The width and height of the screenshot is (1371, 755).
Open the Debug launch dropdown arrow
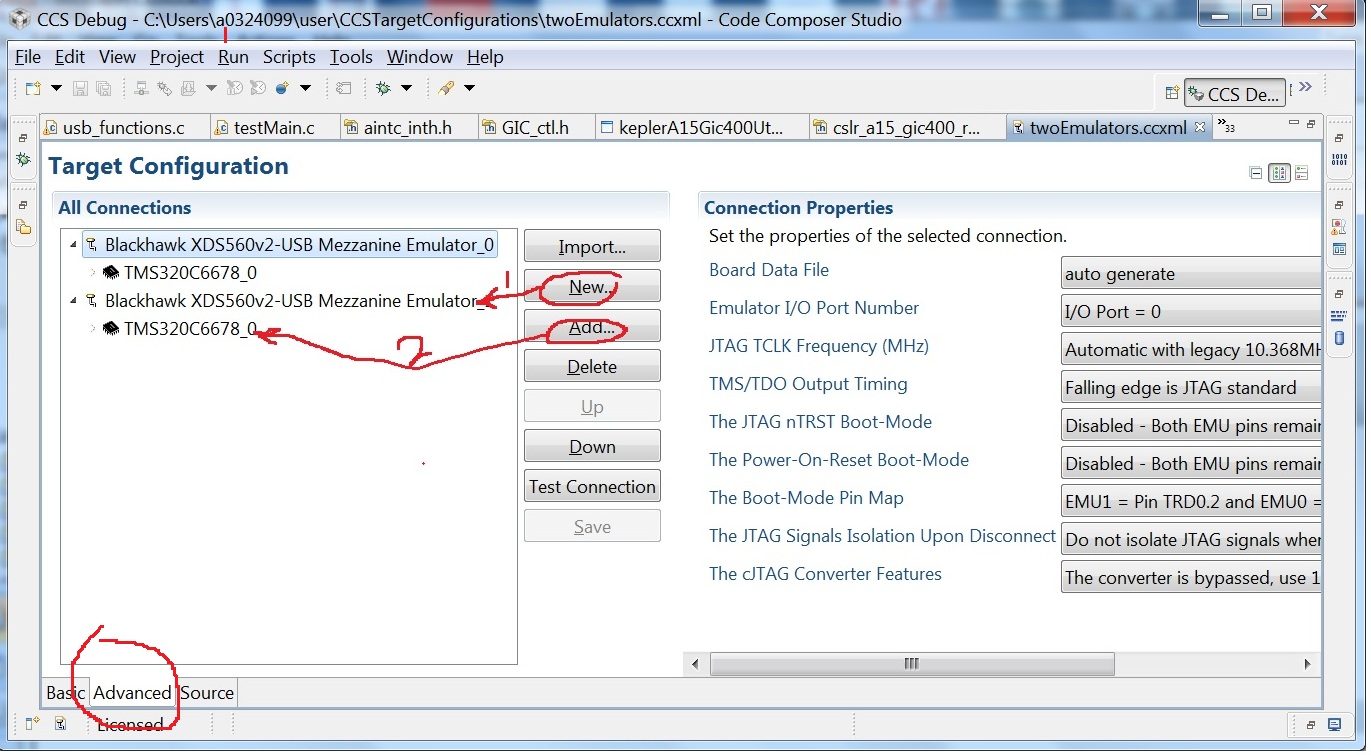(406, 88)
